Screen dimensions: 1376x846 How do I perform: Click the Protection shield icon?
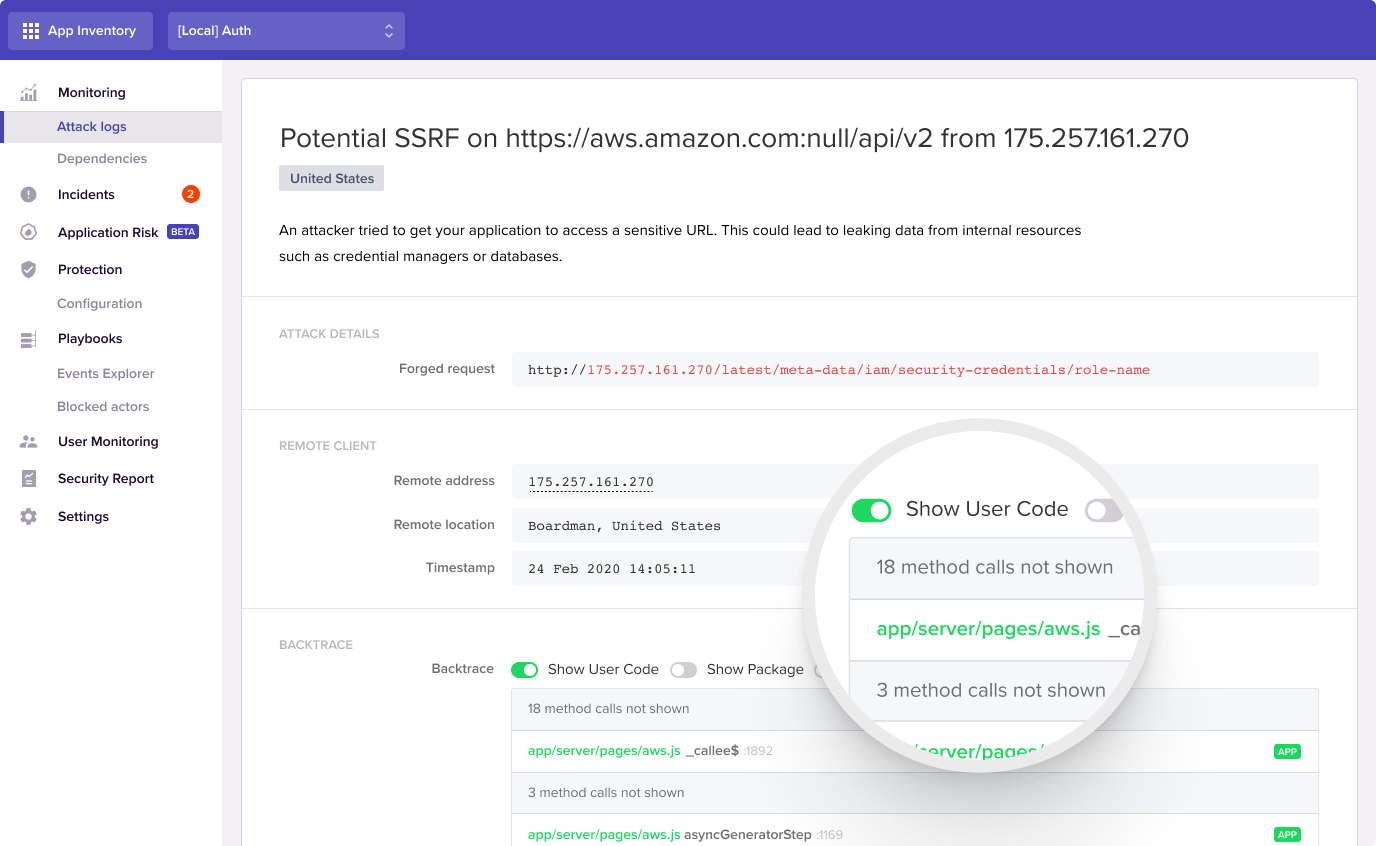(29, 270)
